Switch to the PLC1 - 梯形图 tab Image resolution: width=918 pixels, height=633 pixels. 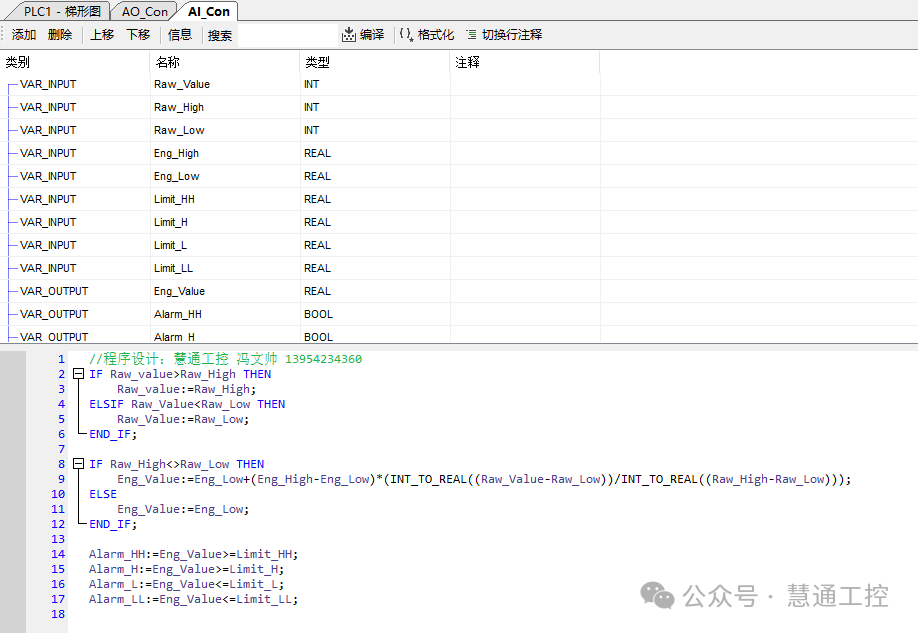62,11
